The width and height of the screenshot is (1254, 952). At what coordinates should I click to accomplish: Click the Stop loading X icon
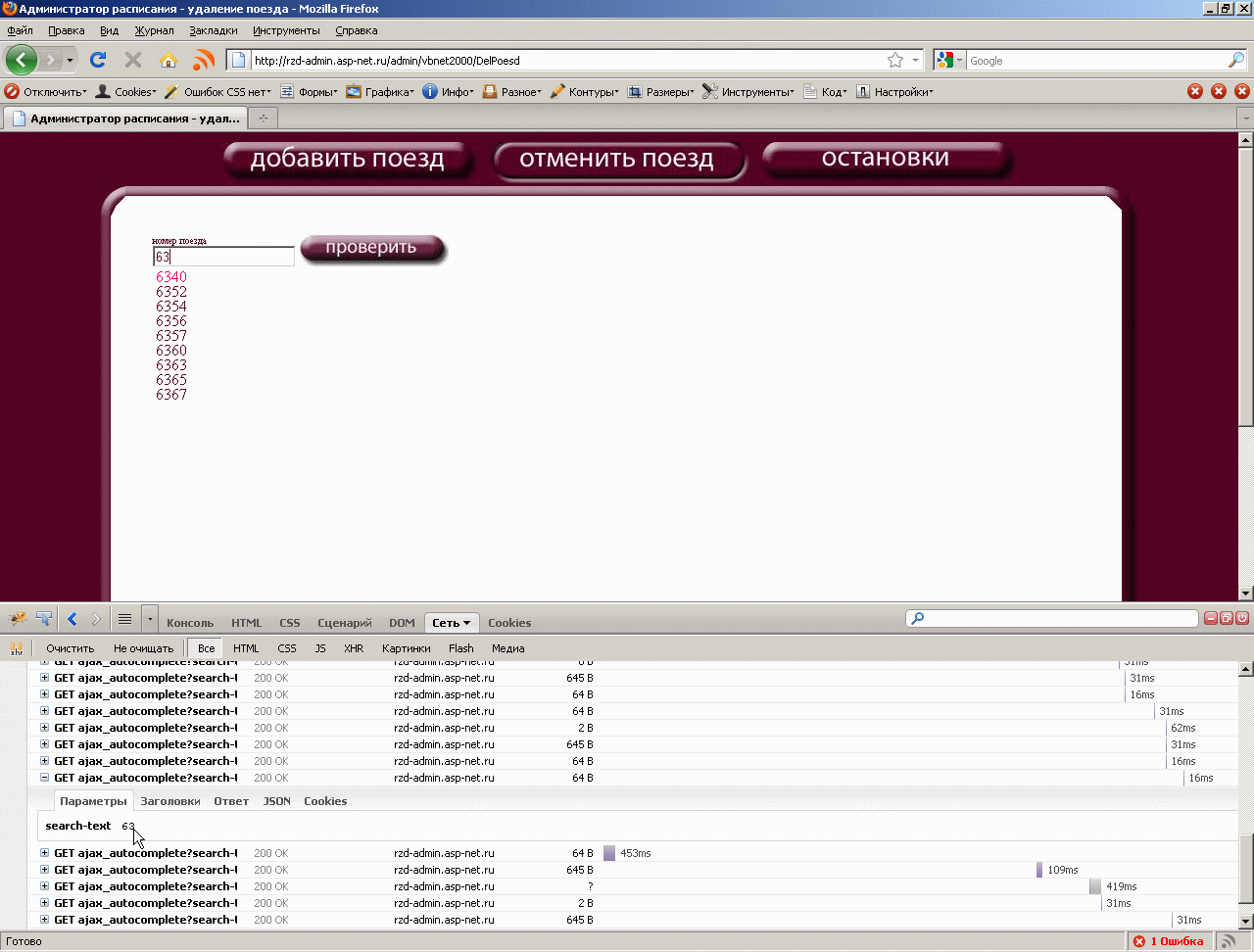click(x=133, y=60)
